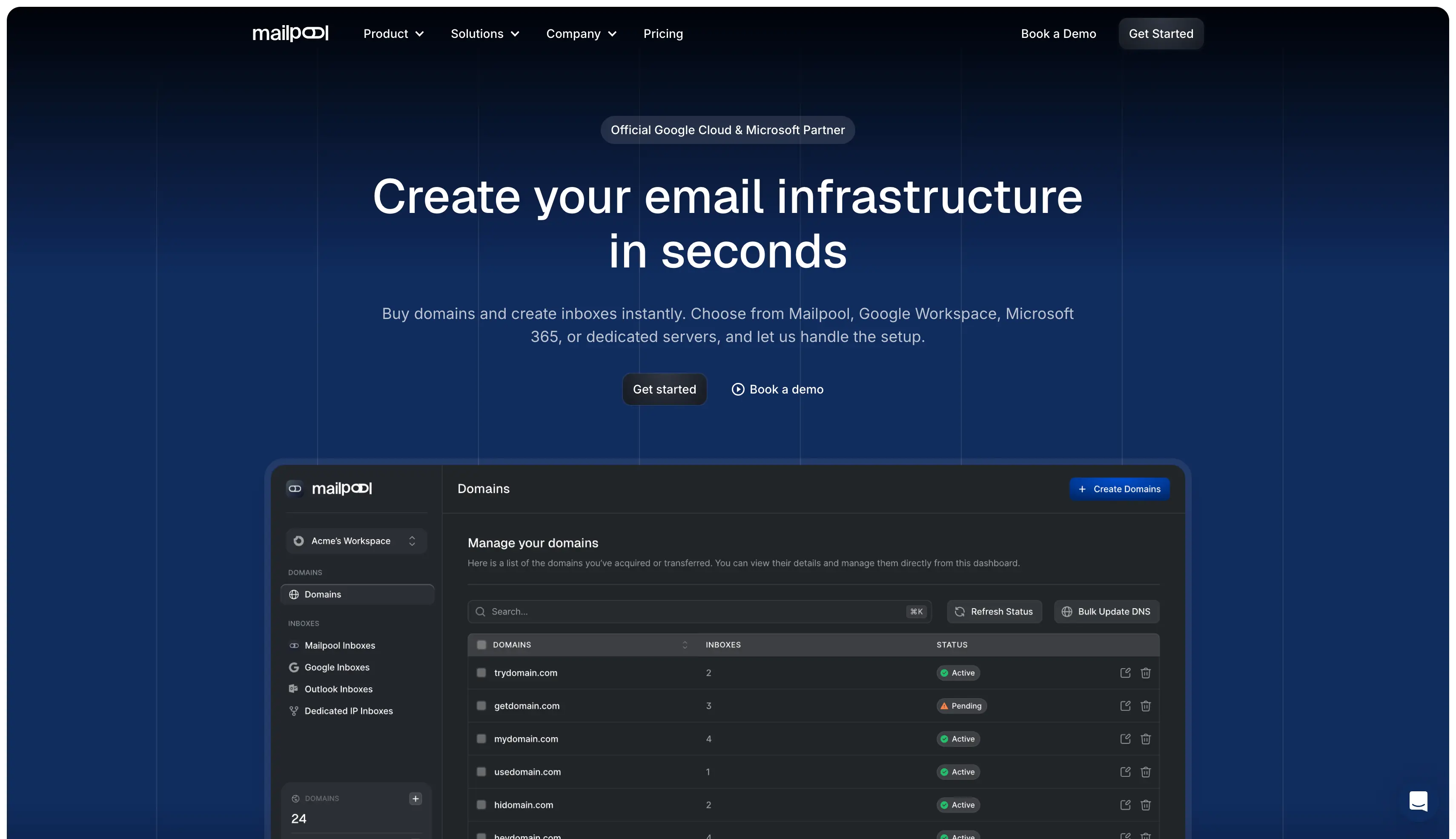Click into the Search domains field

[699, 612]
